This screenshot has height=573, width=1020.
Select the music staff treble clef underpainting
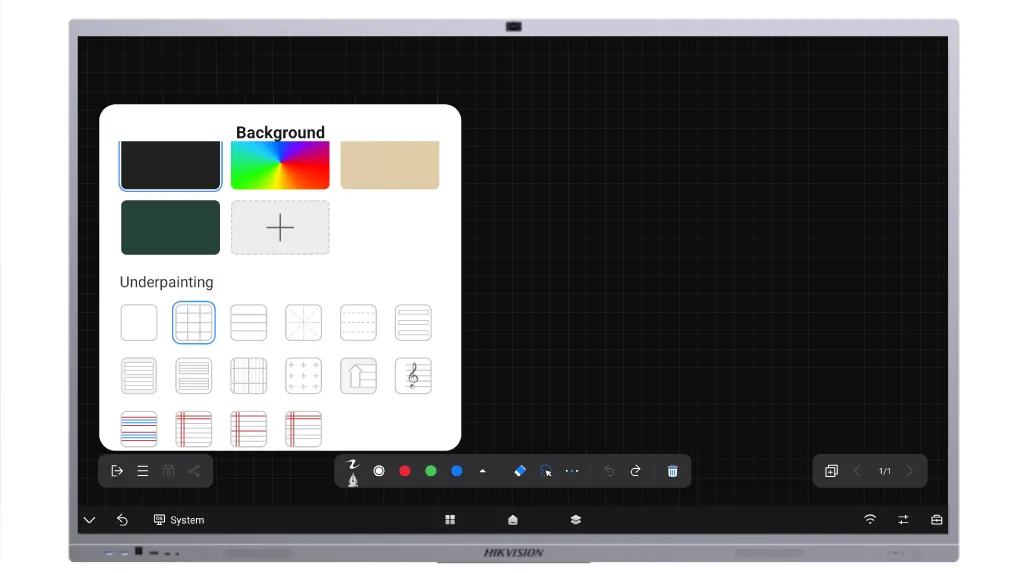(x=413, y=376)
